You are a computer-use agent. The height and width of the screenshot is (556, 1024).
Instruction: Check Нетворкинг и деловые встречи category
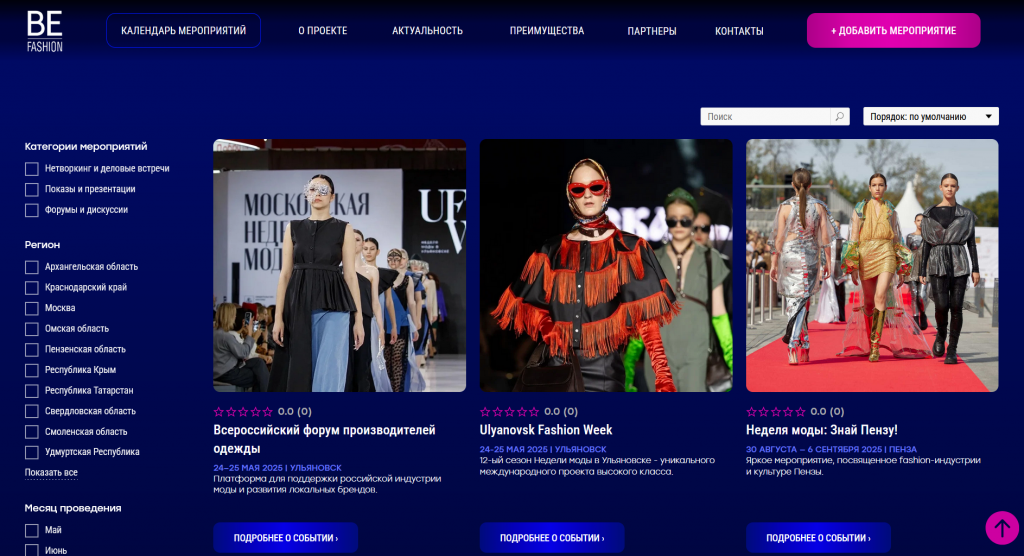click(31, 169)
